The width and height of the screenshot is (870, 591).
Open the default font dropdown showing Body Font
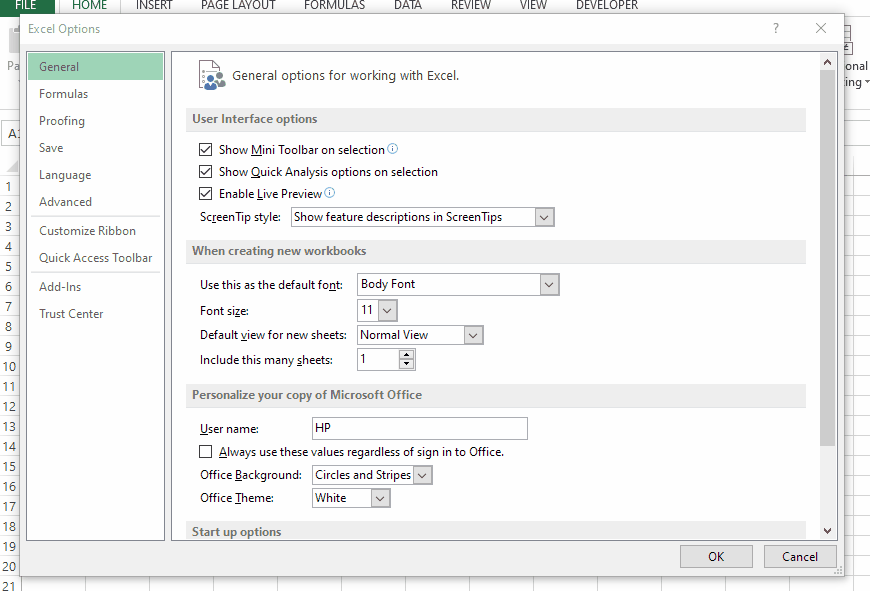coord(549,285)
